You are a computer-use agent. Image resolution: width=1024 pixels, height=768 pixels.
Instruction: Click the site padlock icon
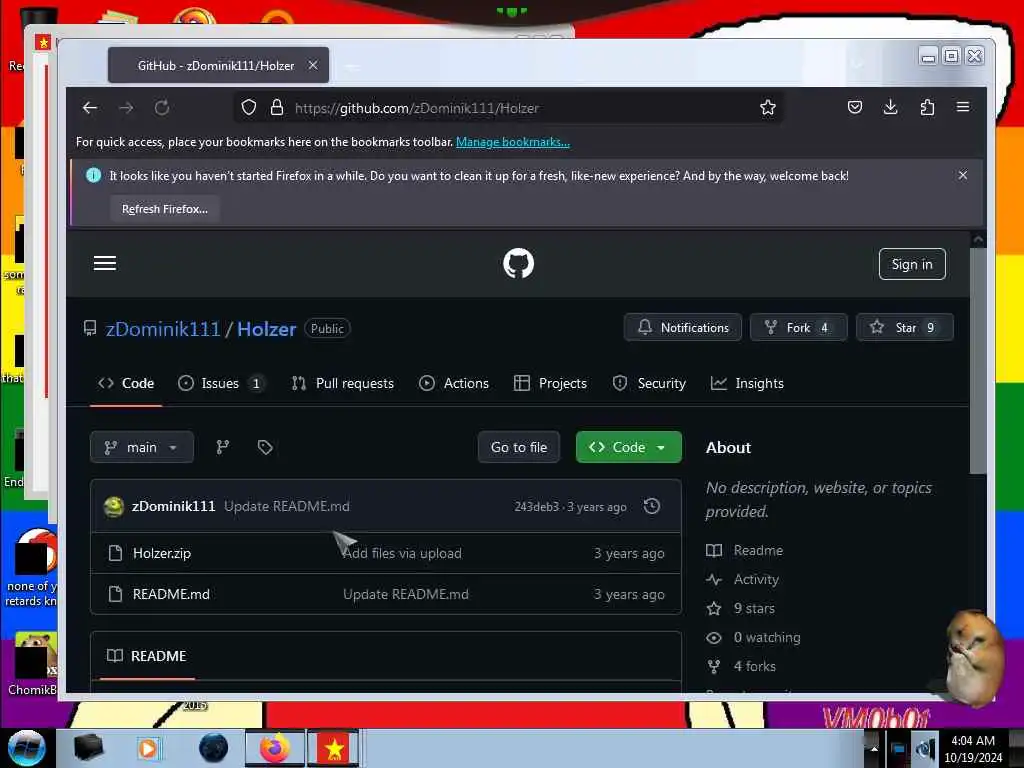277,107
